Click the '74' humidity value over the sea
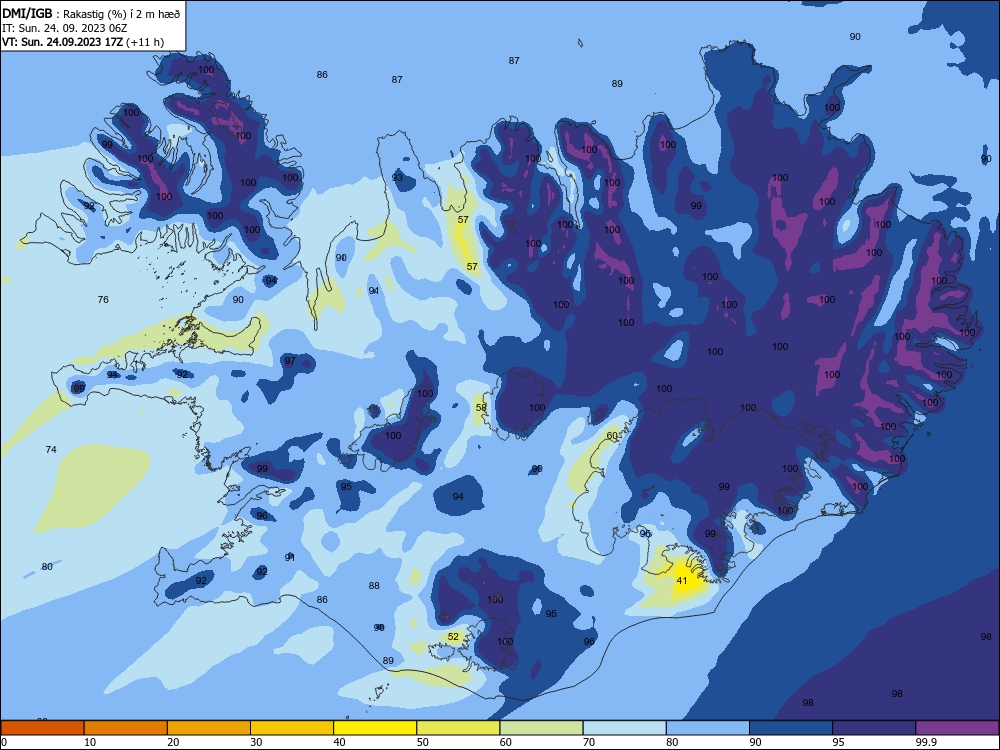The image size is (1000, 750). [x=51, y=450]
